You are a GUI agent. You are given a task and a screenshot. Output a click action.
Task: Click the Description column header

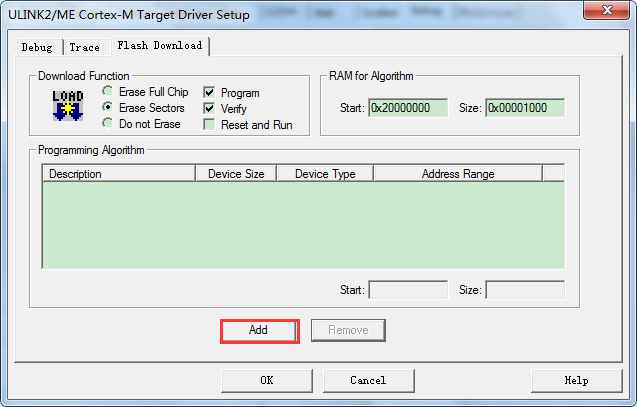[x=119, y=174]
